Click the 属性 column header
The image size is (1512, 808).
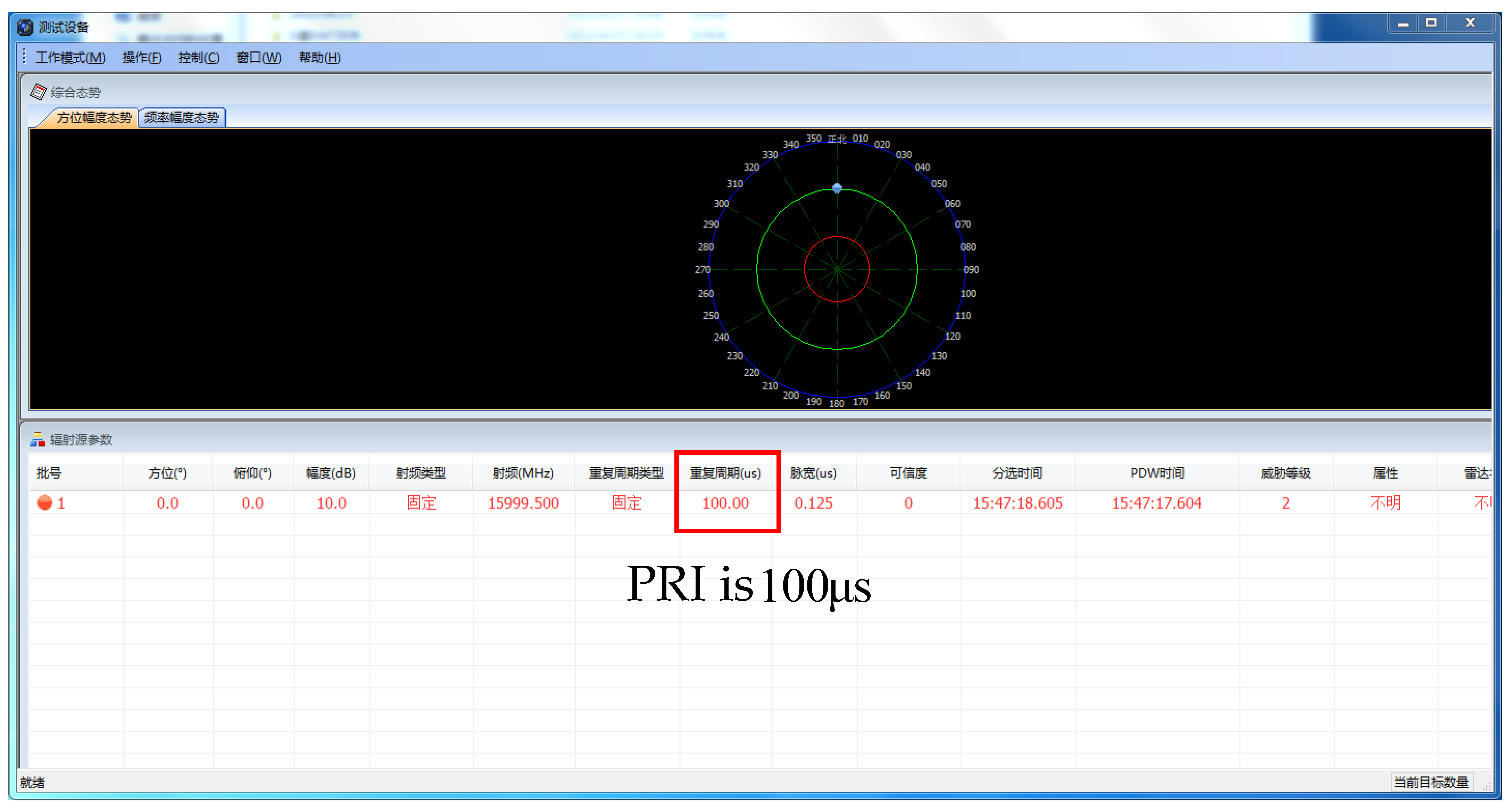coord(1385,473)
